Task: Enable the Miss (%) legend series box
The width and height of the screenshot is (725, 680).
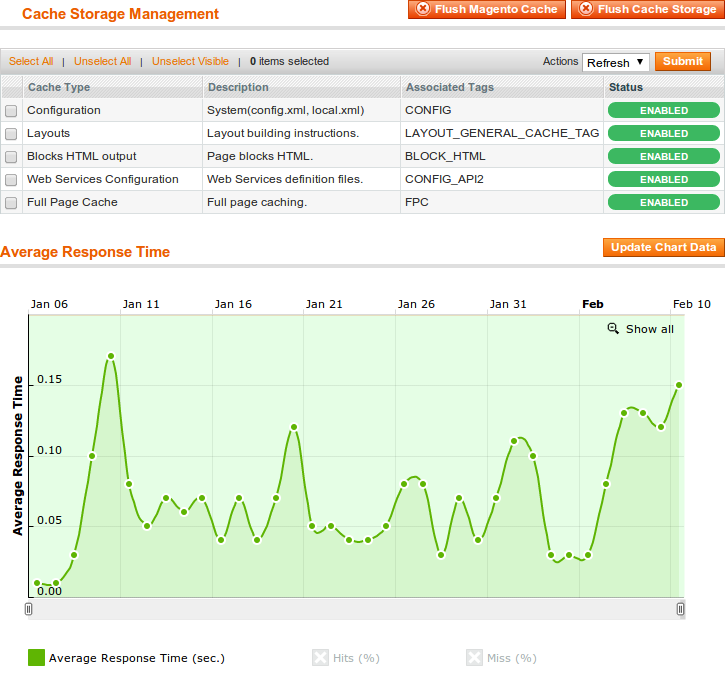Action: [x=474, y=658]
